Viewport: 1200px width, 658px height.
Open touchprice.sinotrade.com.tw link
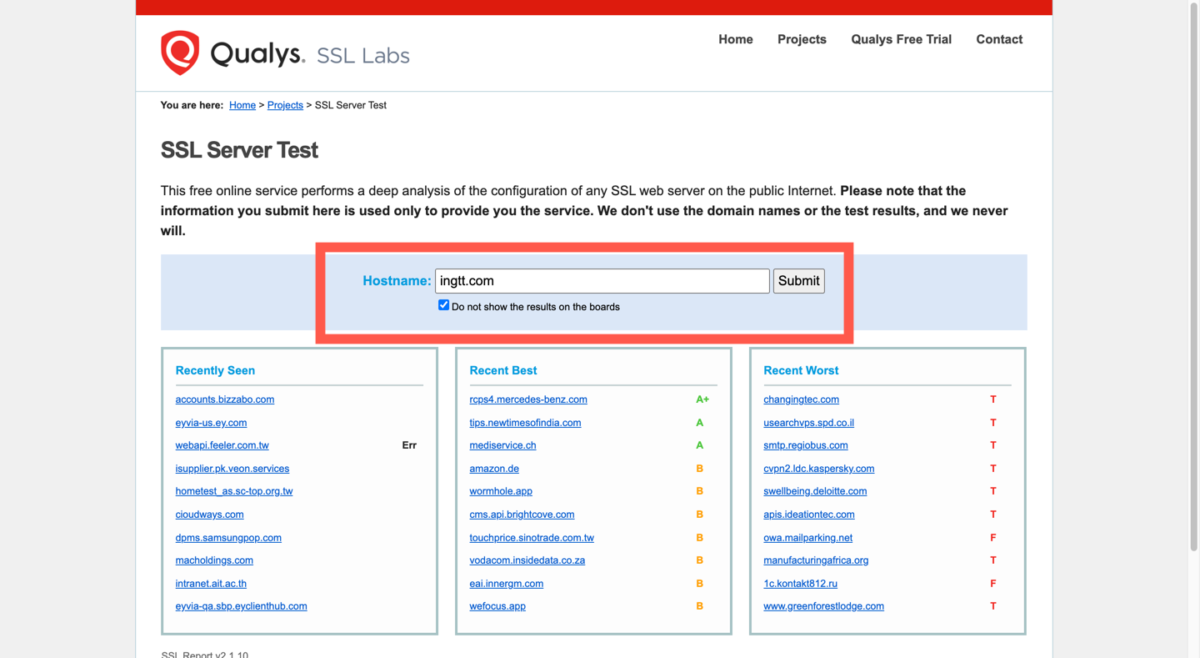click(532, 537)
